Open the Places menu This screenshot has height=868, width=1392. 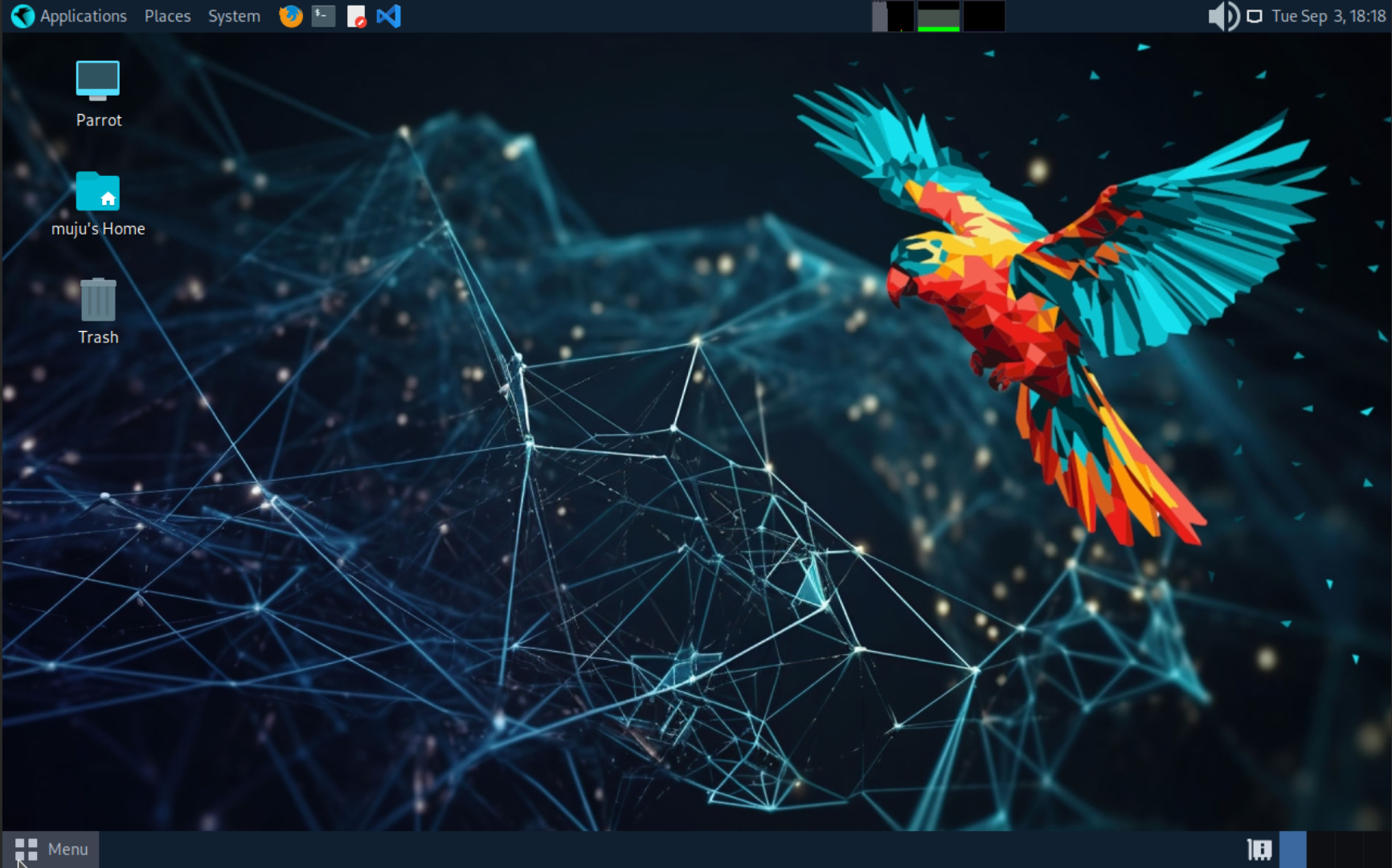(x=167, y=16)
